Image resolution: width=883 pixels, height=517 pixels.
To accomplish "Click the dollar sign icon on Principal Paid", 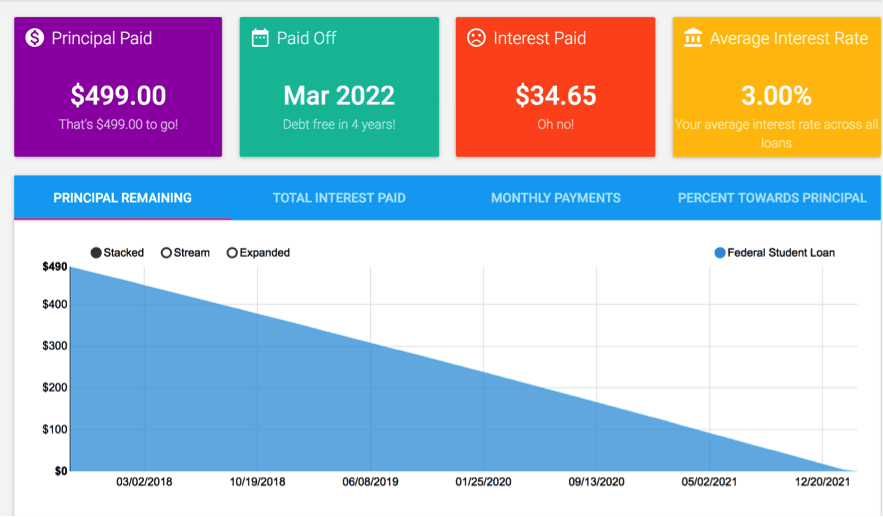I will click(x=35, y=38).
